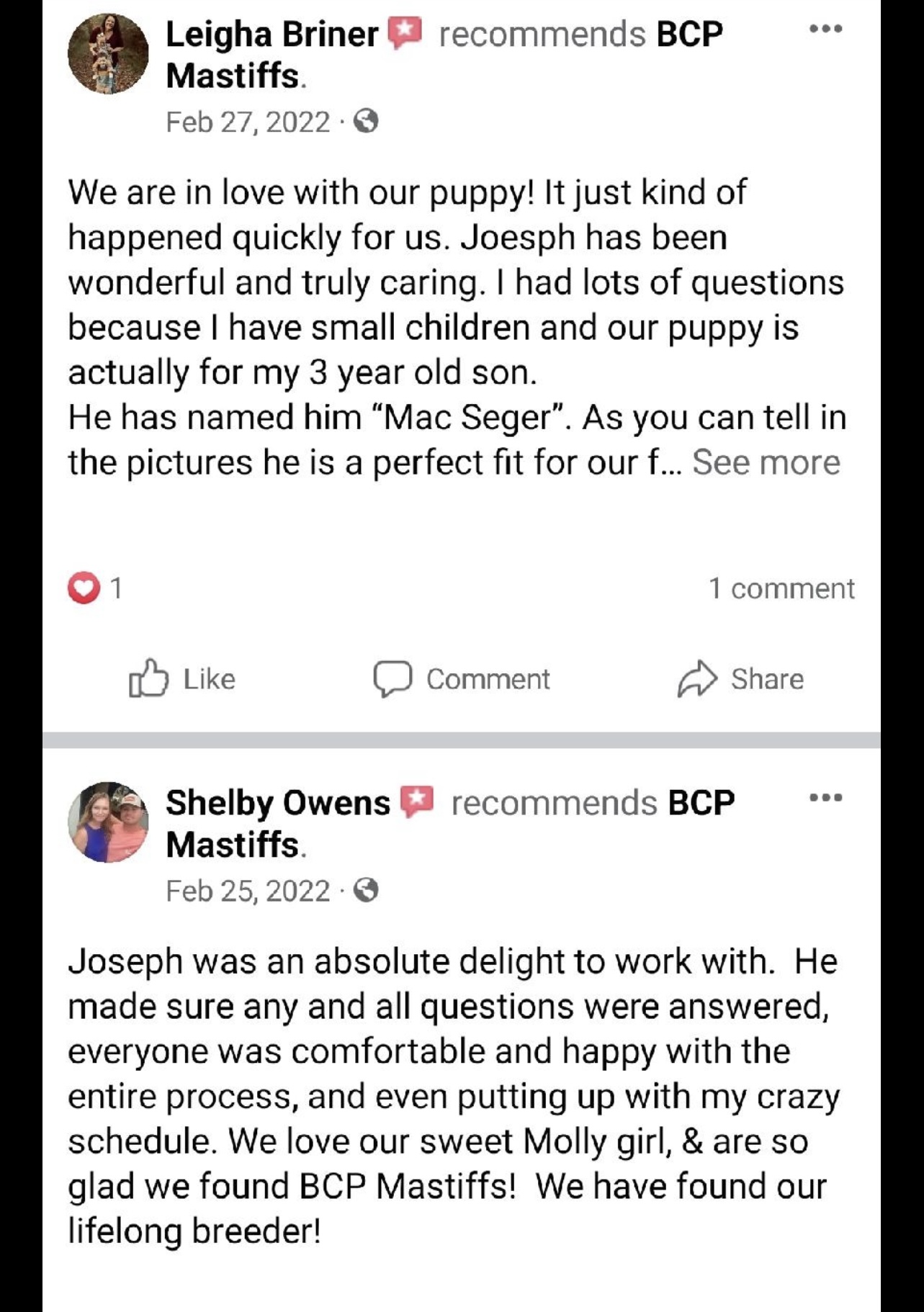This screenshot has height=1312, width=924.
Task: Click the Share arrow icon
Action: click(697, 679)
